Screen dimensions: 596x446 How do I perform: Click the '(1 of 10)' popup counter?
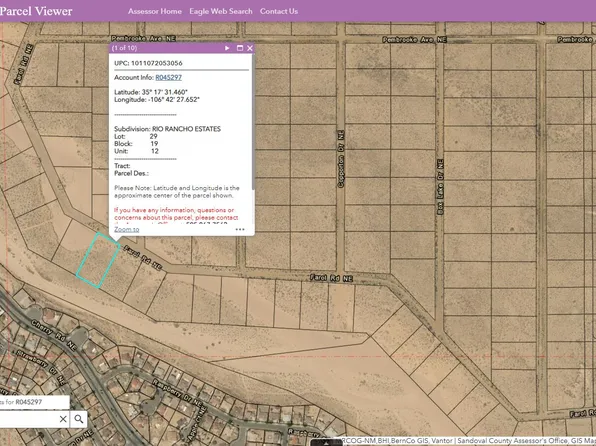click(x=124, y=48)
